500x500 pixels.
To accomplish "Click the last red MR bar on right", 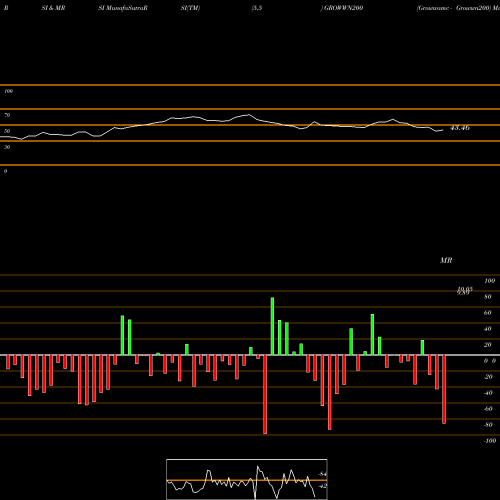I will click(444, 389).
